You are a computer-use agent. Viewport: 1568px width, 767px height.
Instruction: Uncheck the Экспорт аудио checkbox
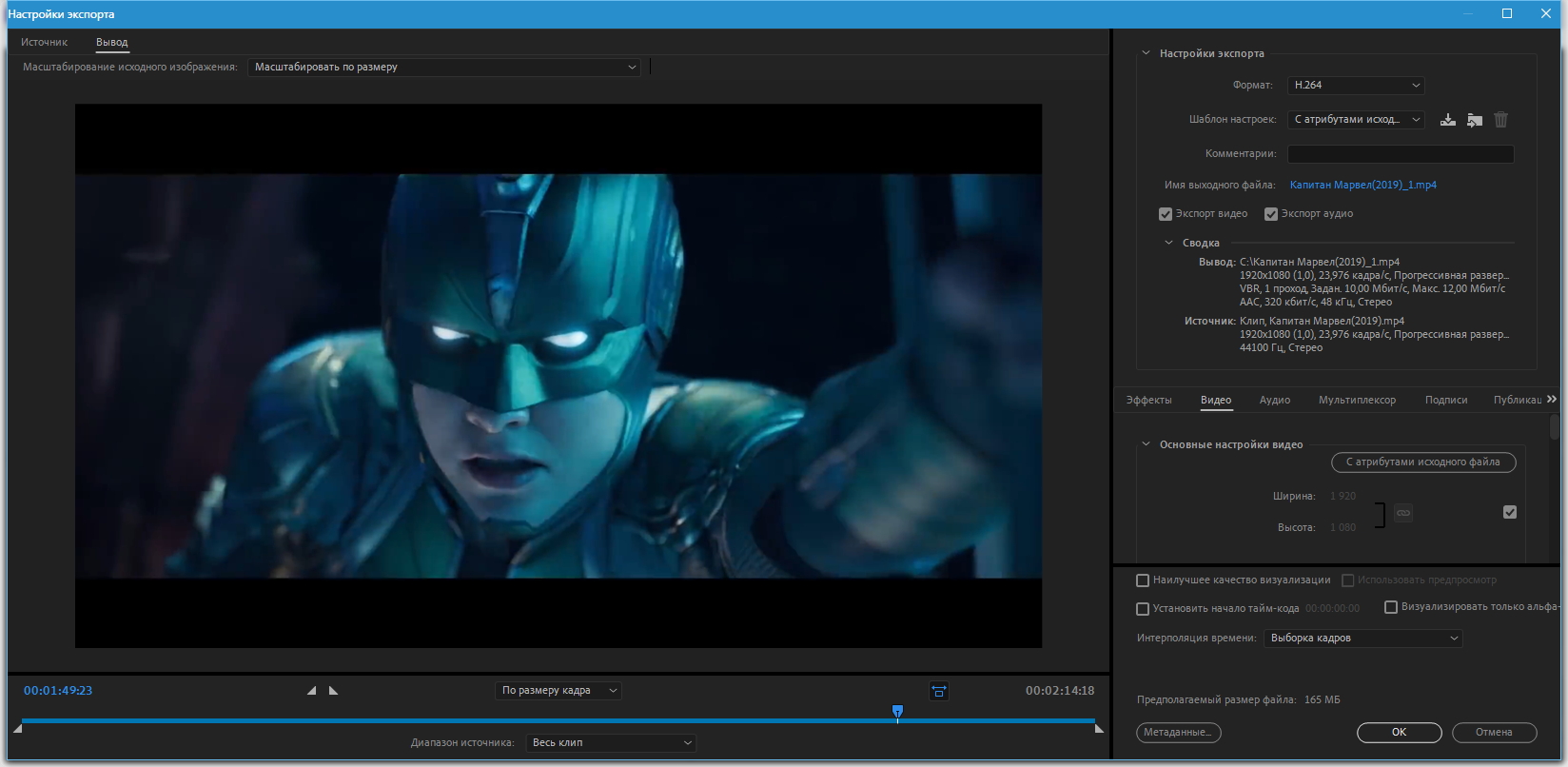pyautogui.click(x=1271, y=214)
